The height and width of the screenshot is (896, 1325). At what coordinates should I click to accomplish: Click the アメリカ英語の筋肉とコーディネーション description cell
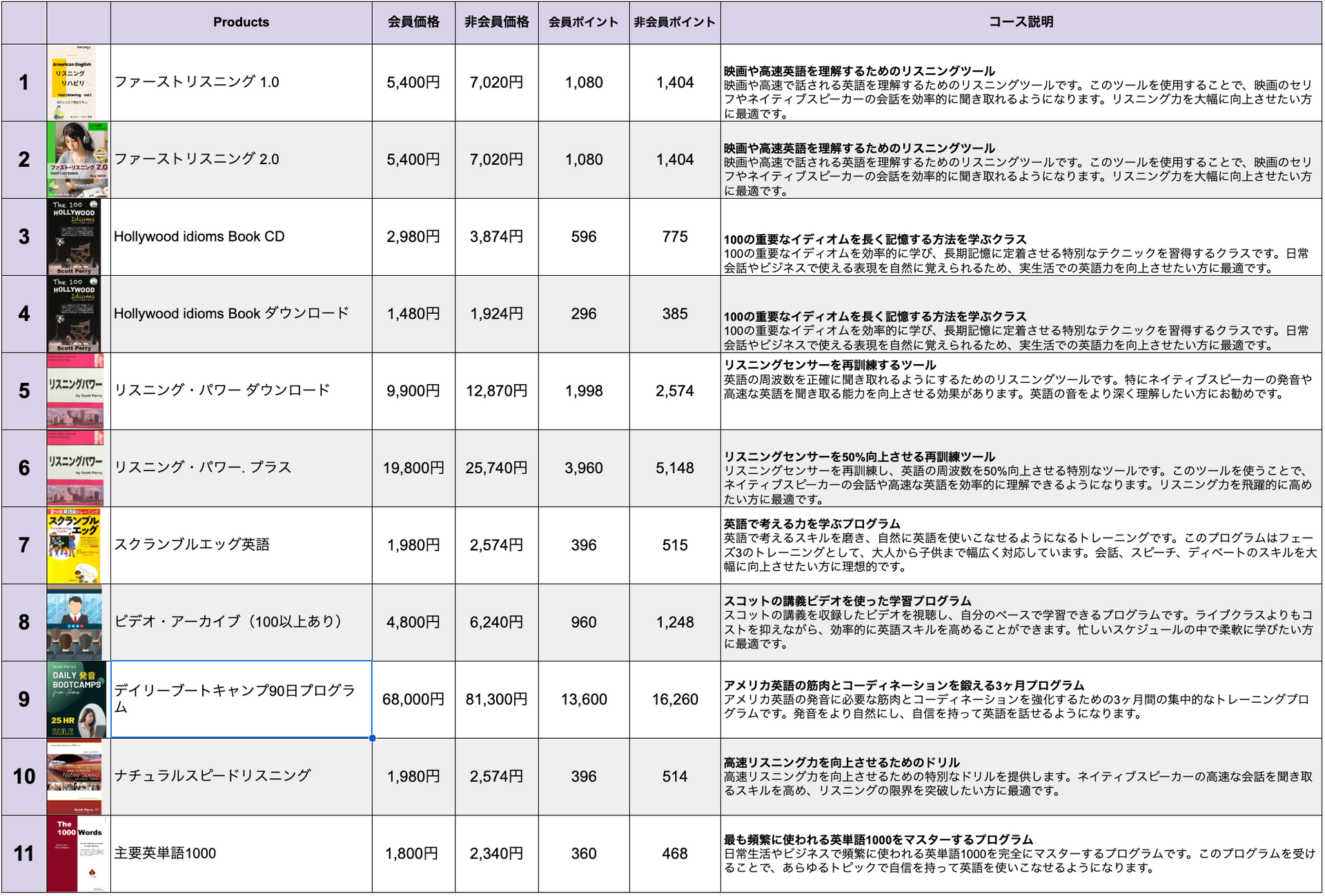tap(1021, 700)
